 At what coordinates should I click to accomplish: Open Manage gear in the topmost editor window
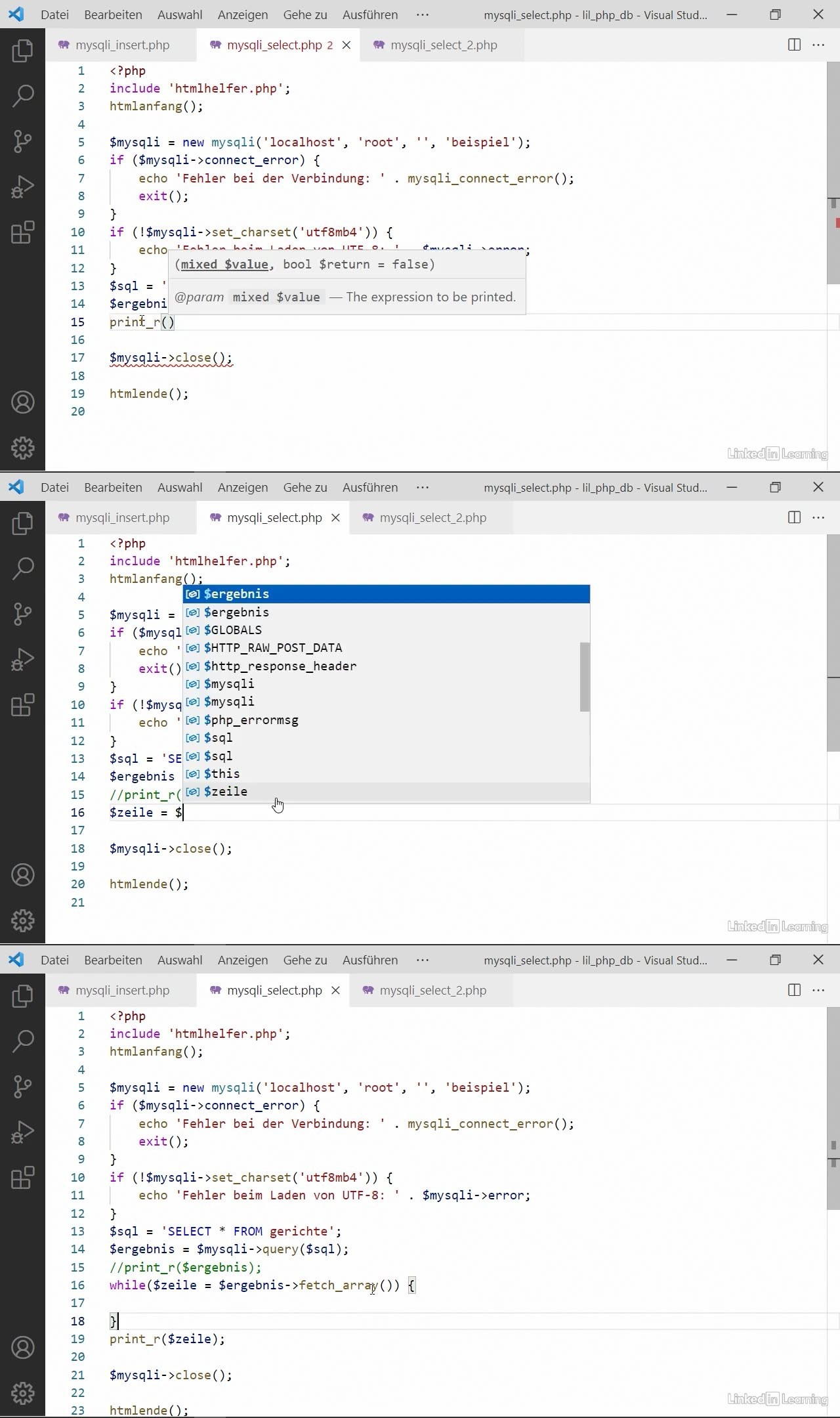tap(22, 448)
